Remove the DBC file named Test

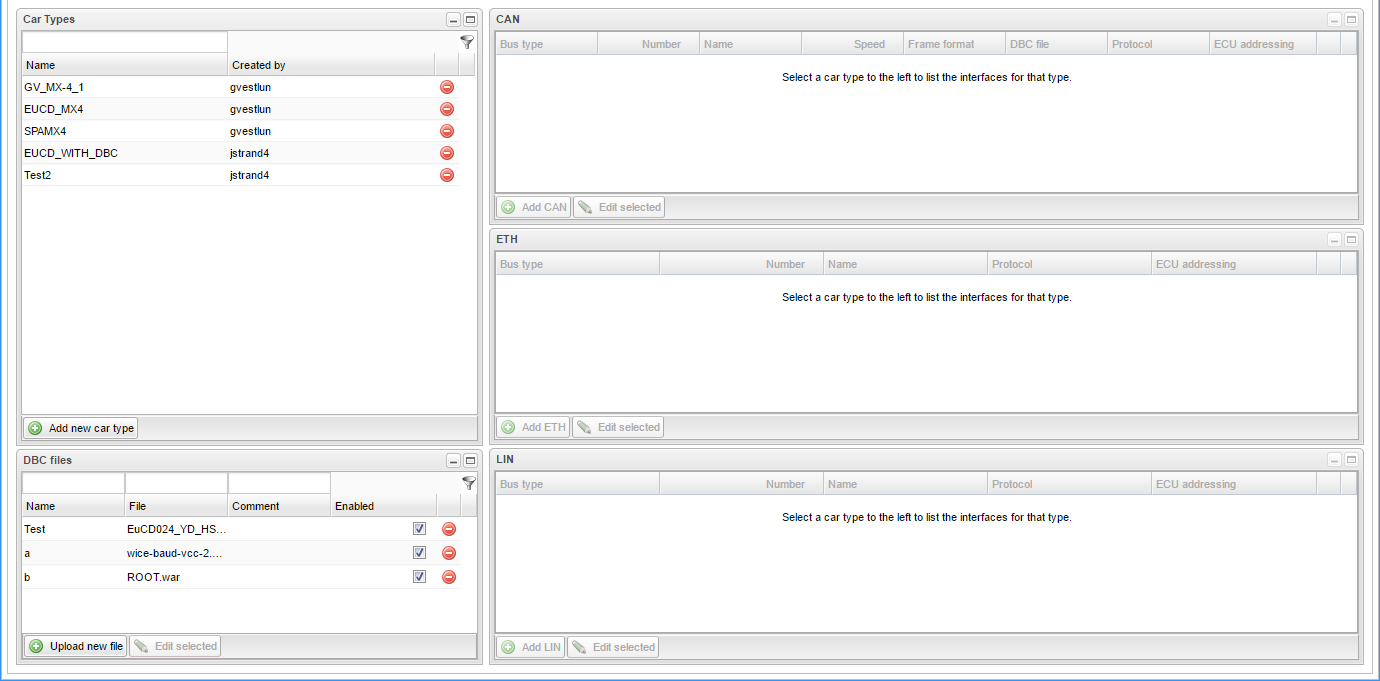click(449, 529)
